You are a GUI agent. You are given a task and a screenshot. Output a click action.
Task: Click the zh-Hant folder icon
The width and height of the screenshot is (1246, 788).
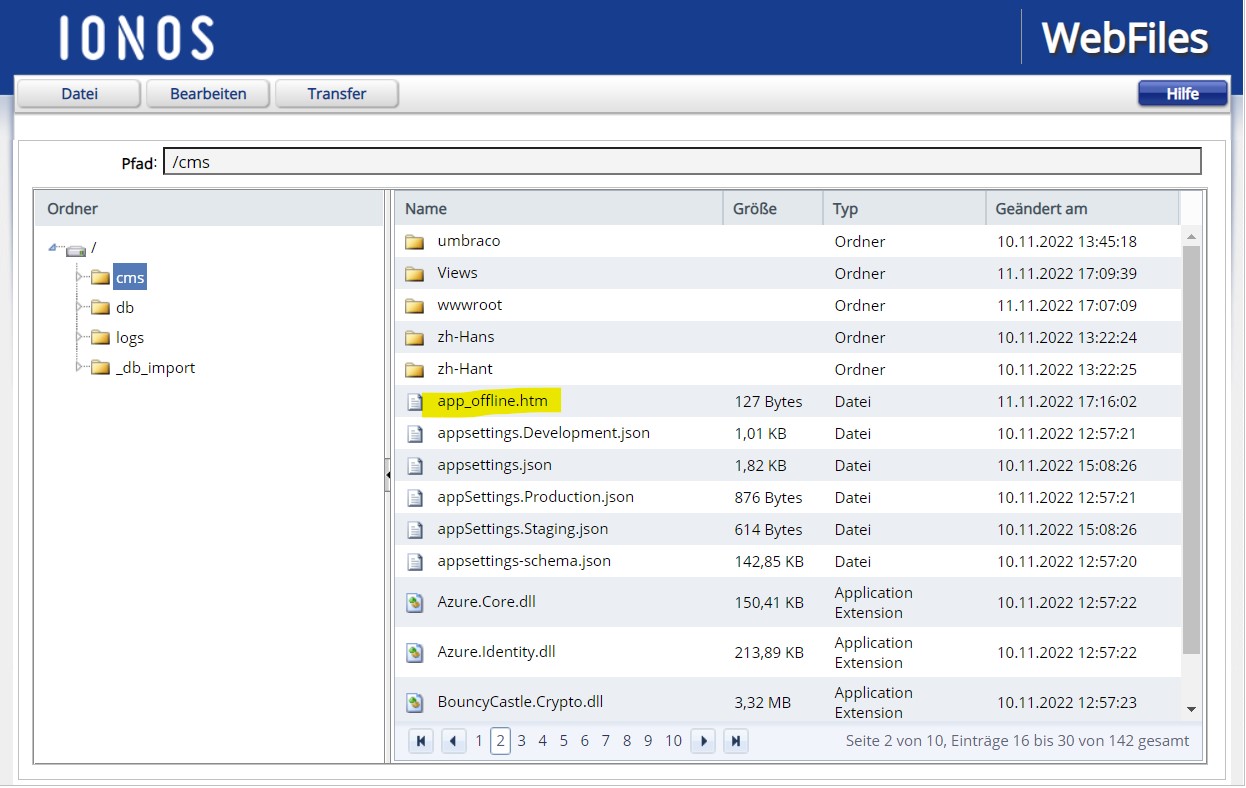[x=414, y=369]
